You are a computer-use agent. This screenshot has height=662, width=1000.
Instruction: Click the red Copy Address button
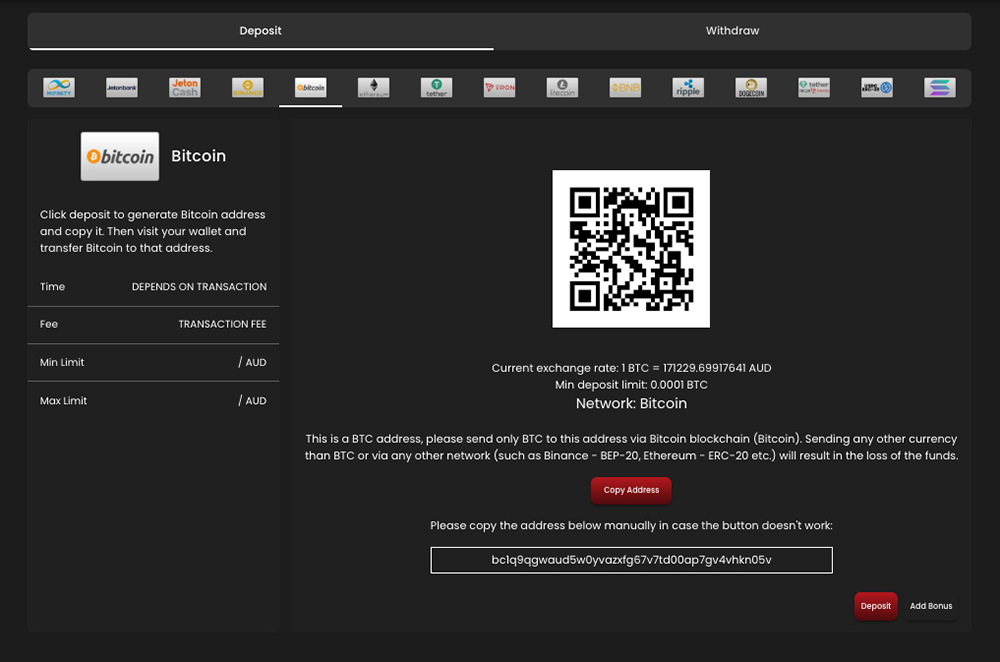point(631,490)
